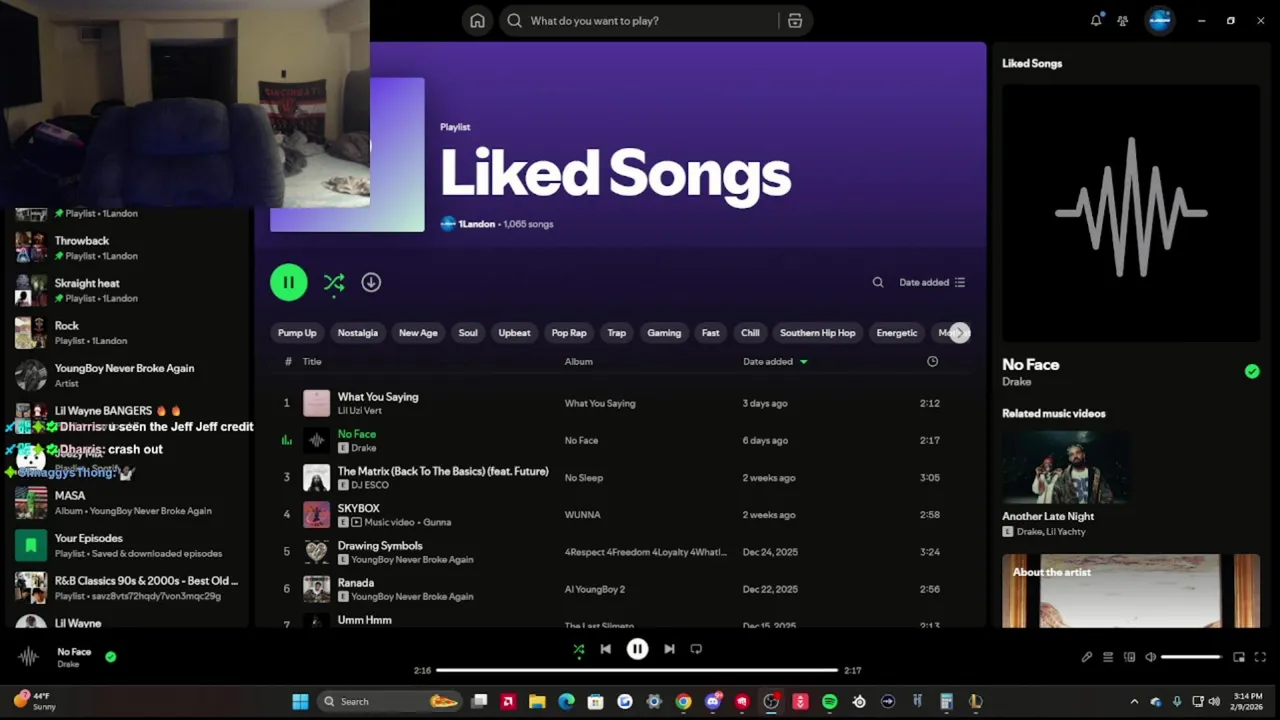Screen dimensions: 1280x720
Task: Select the song "What You Saying" title
Action: [x=378, y=397]
